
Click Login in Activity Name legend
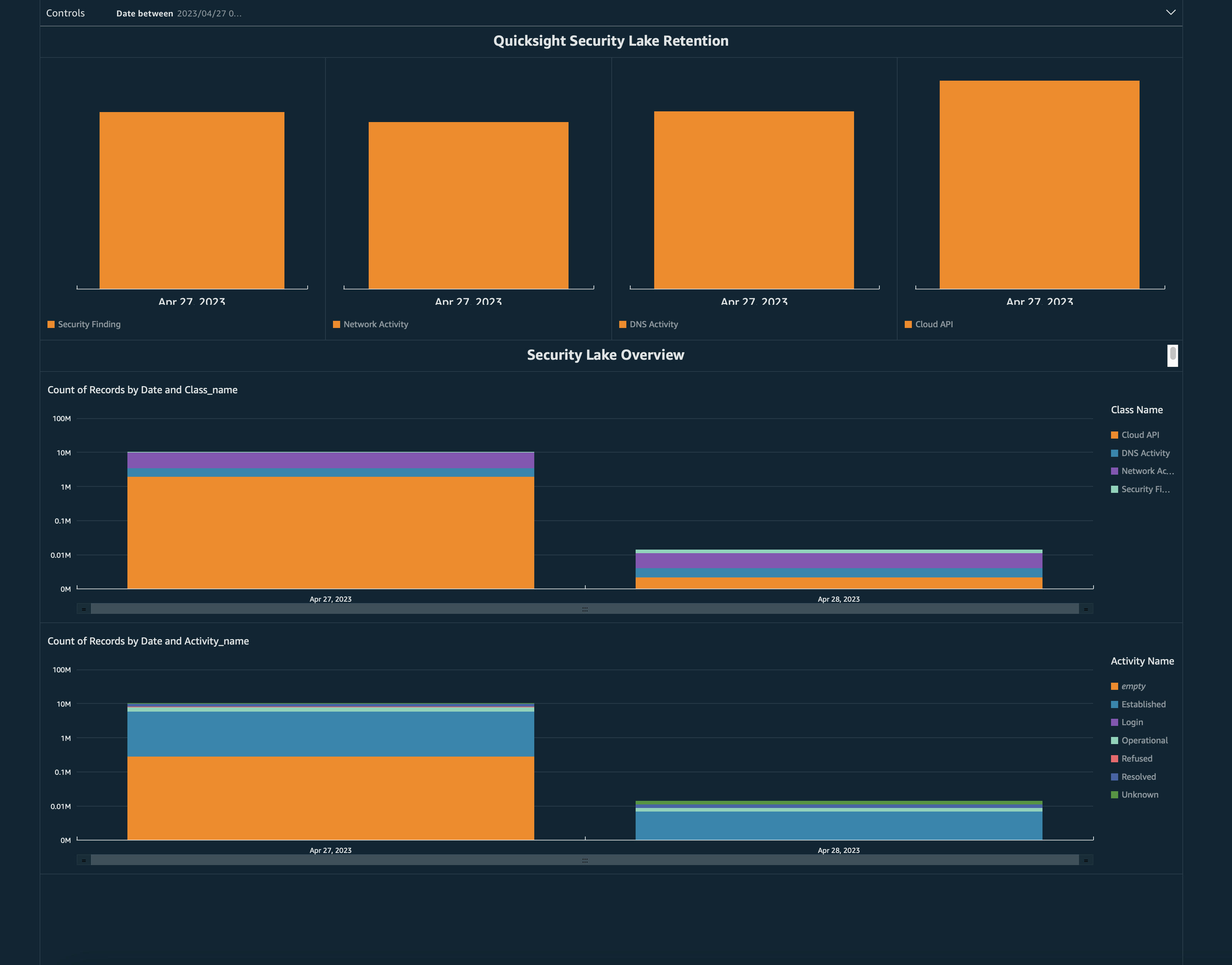[1127, 723]
